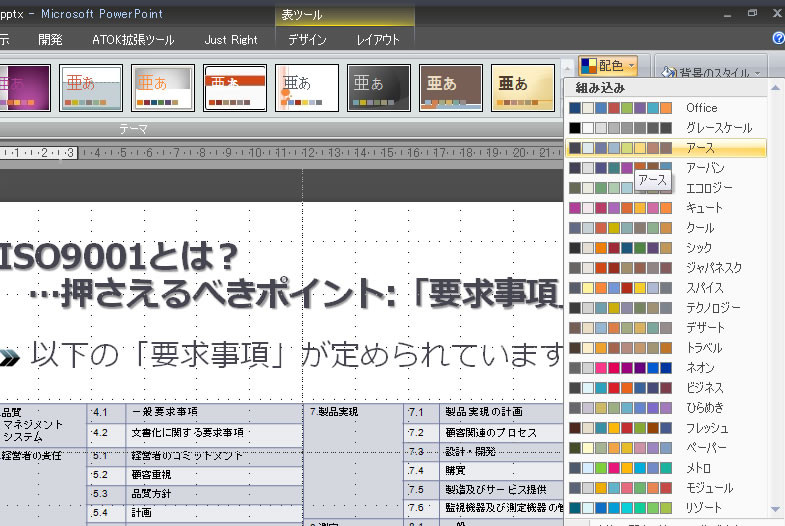
Task: Apply the フレッシュ color scheme
Action: point(666,428)
